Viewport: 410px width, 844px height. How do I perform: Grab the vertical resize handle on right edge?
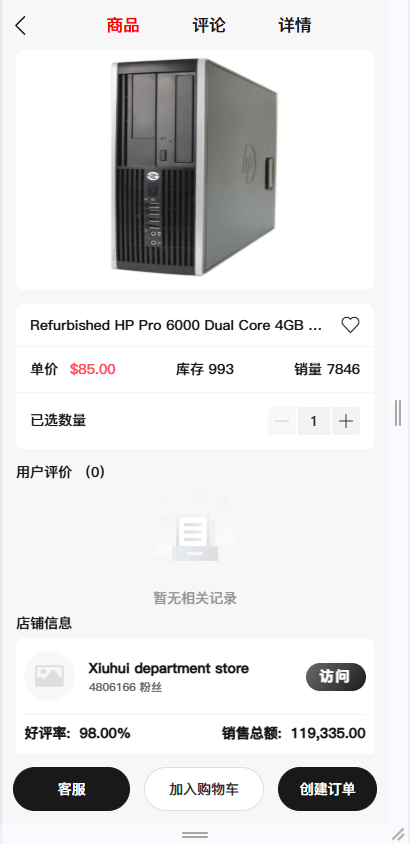click(x=398, y=413)
